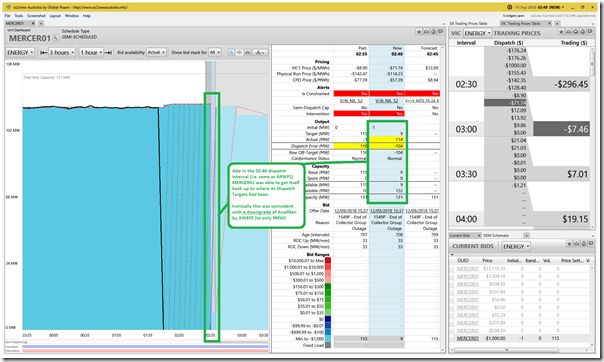Open MERCER01 link in $0.00 bid row
This screenshot has width=604, height=362.
[468, 307]
